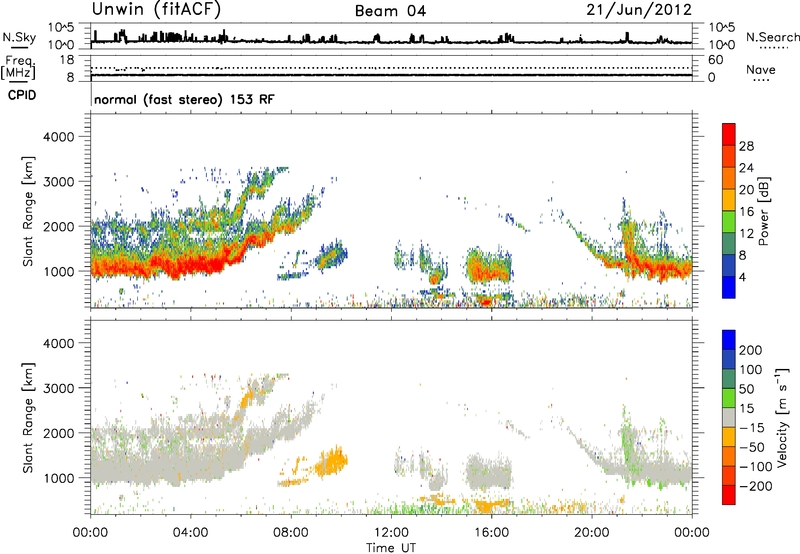
Task: Click the "24" value on Power scale
Action: pos(746,168)
